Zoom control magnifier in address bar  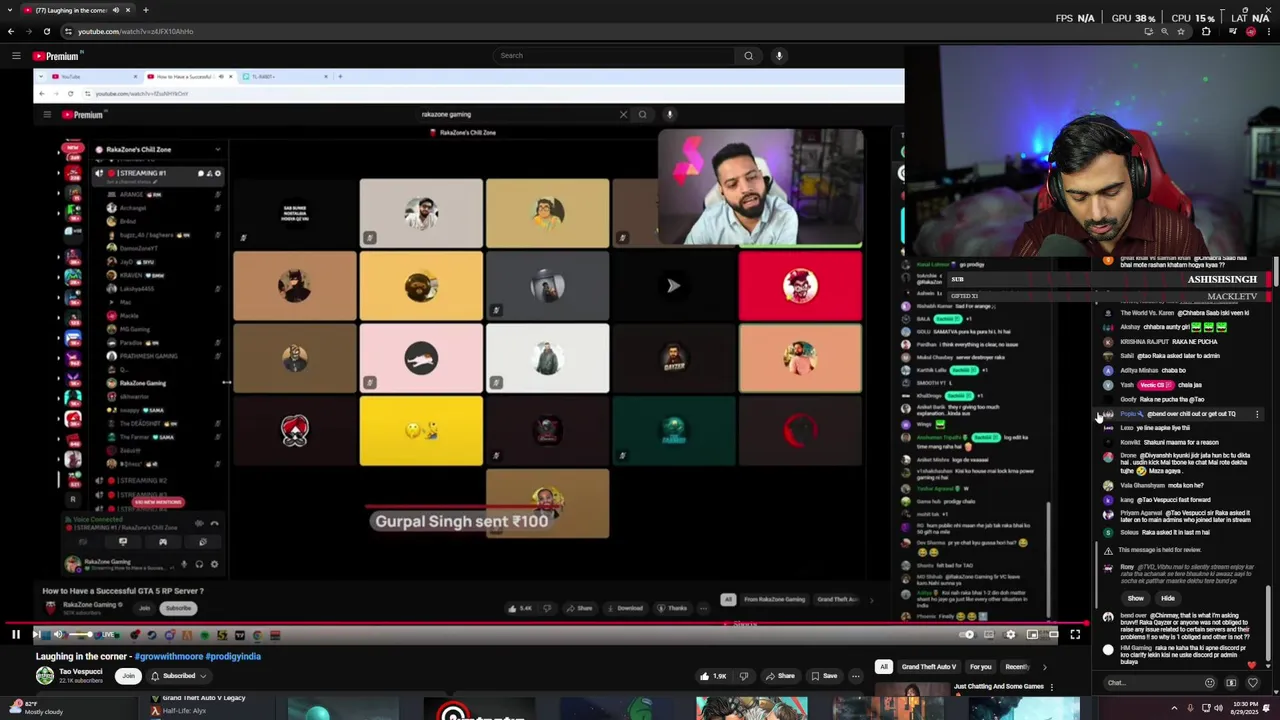[1164, 31]
